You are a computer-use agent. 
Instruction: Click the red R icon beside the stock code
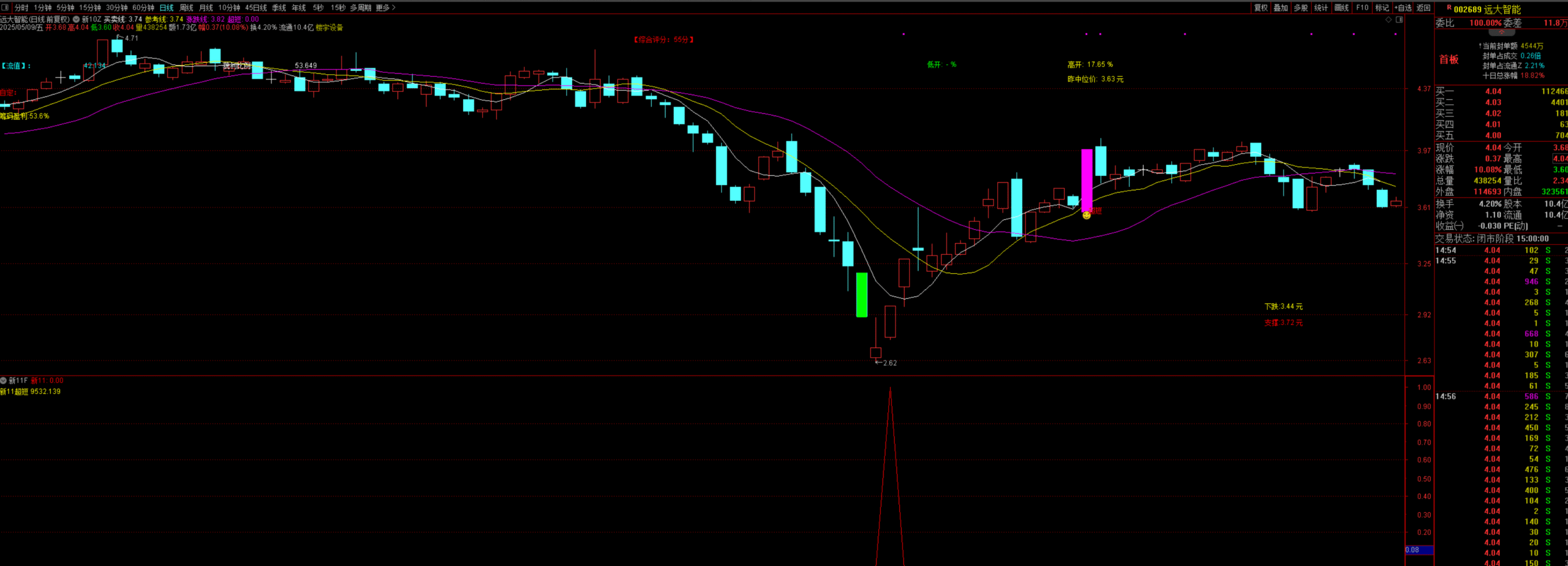pos(1449,8)
